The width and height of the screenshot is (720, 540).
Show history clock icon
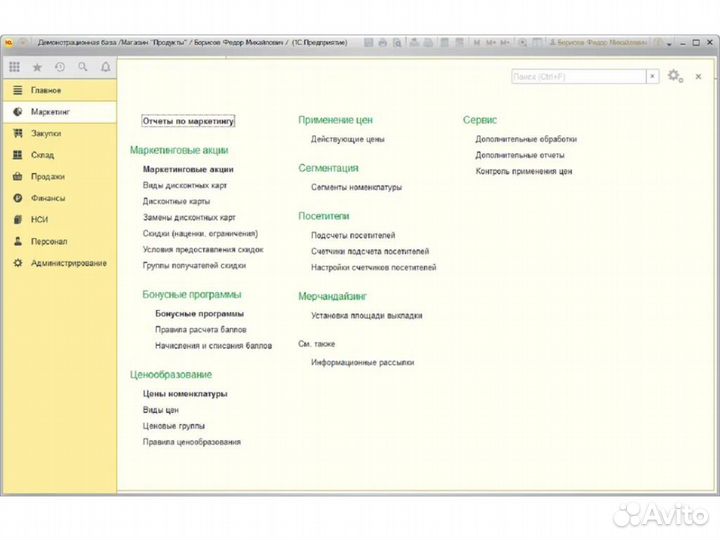60,67
